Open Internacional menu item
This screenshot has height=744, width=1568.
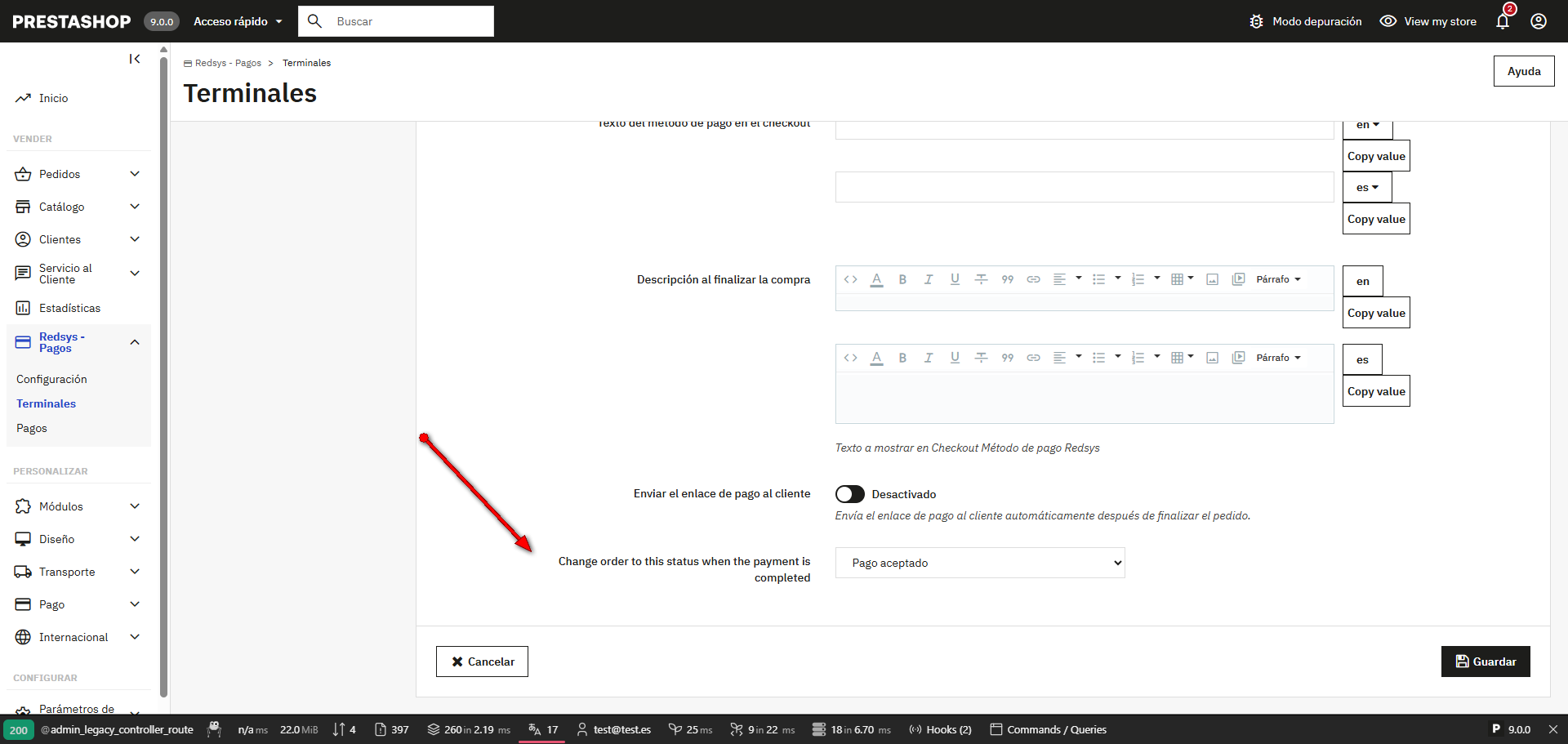pos(73,637)
